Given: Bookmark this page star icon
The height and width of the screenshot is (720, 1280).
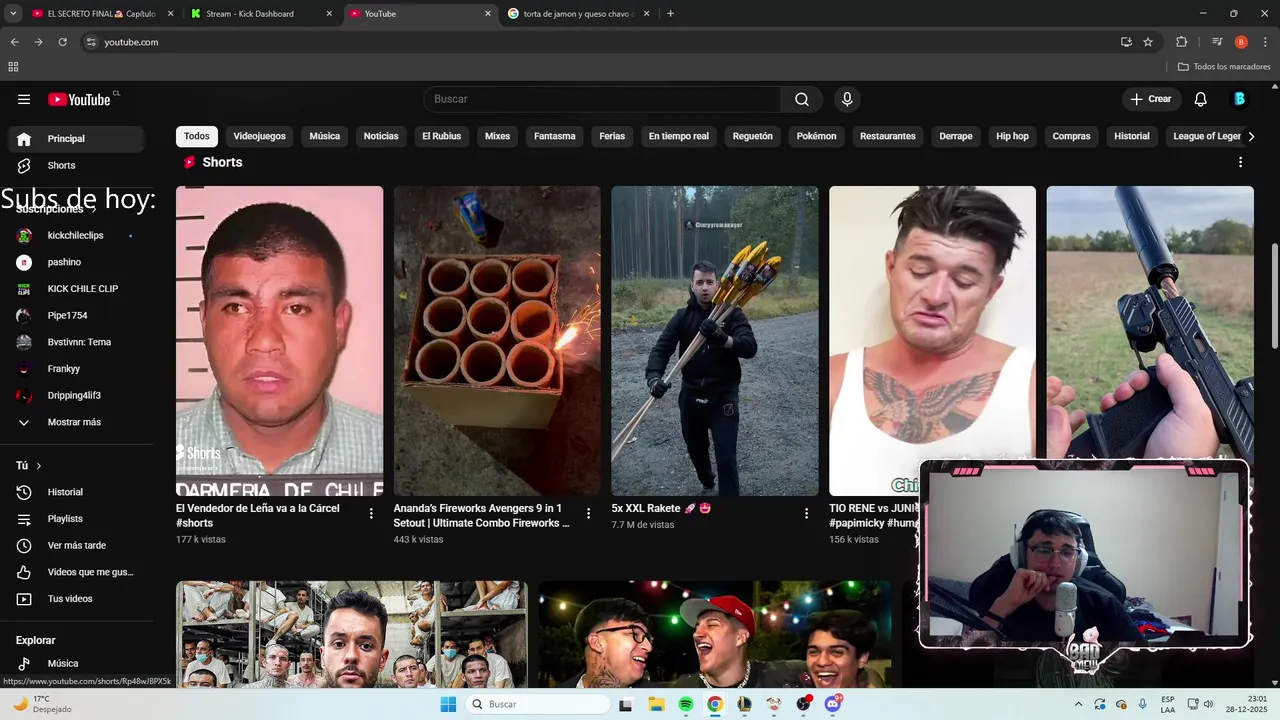Looking at the screenshot, I should click(x=1148, y=42).
